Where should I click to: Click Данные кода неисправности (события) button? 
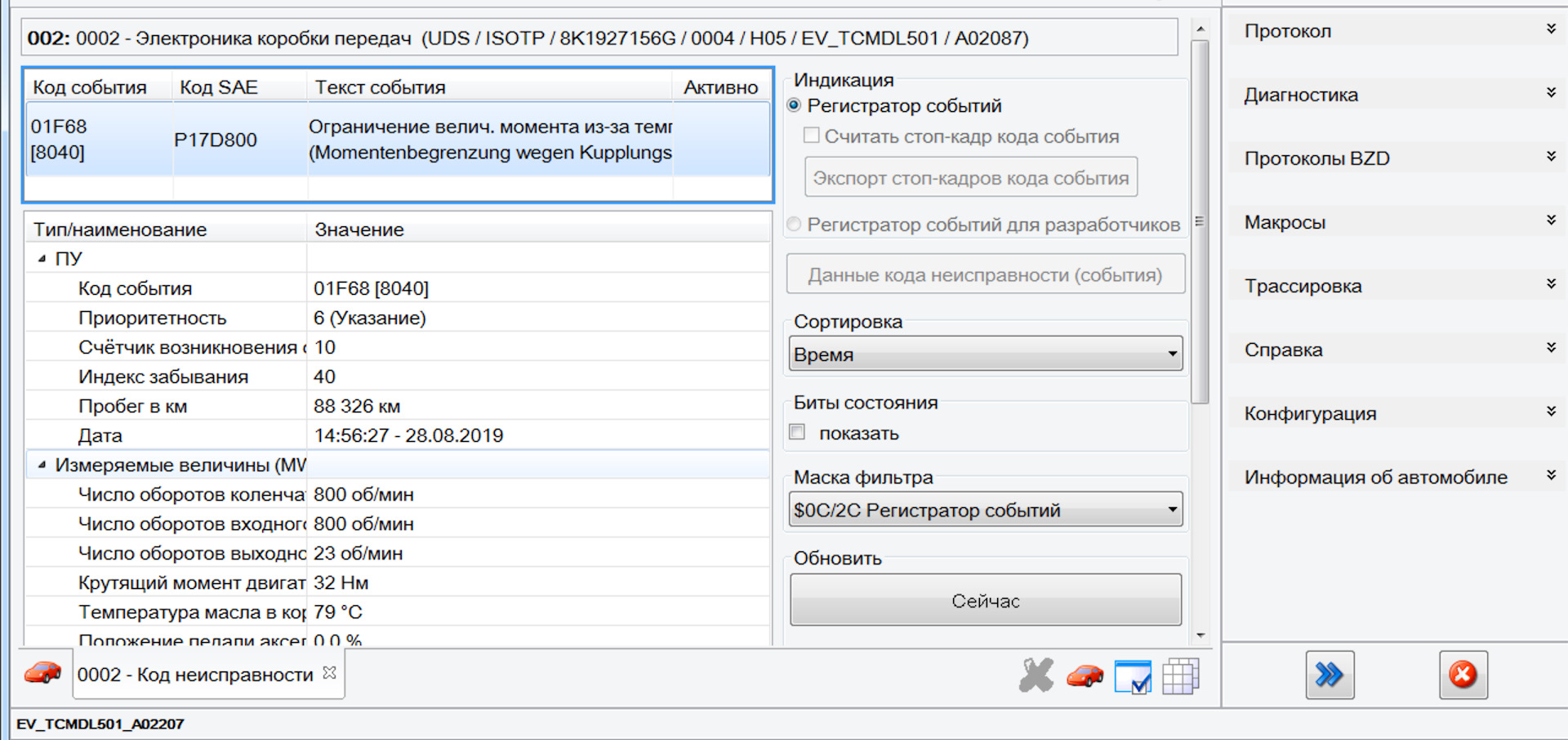[986, 275]
